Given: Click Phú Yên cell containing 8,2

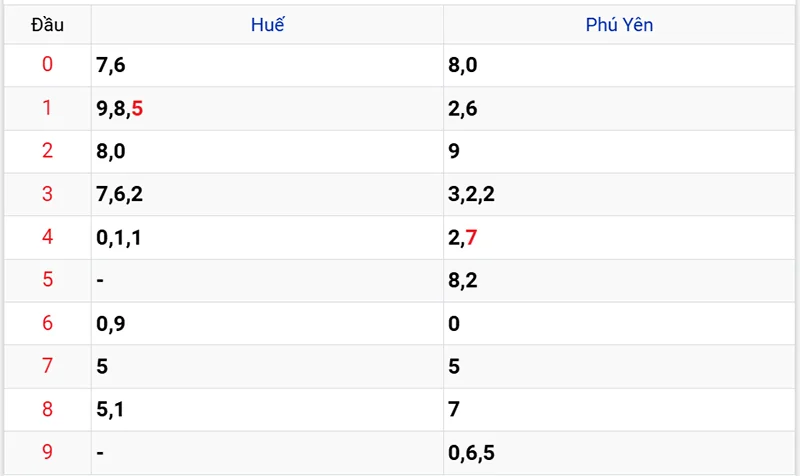Looking at the screenshot, I should pos(619,280).
